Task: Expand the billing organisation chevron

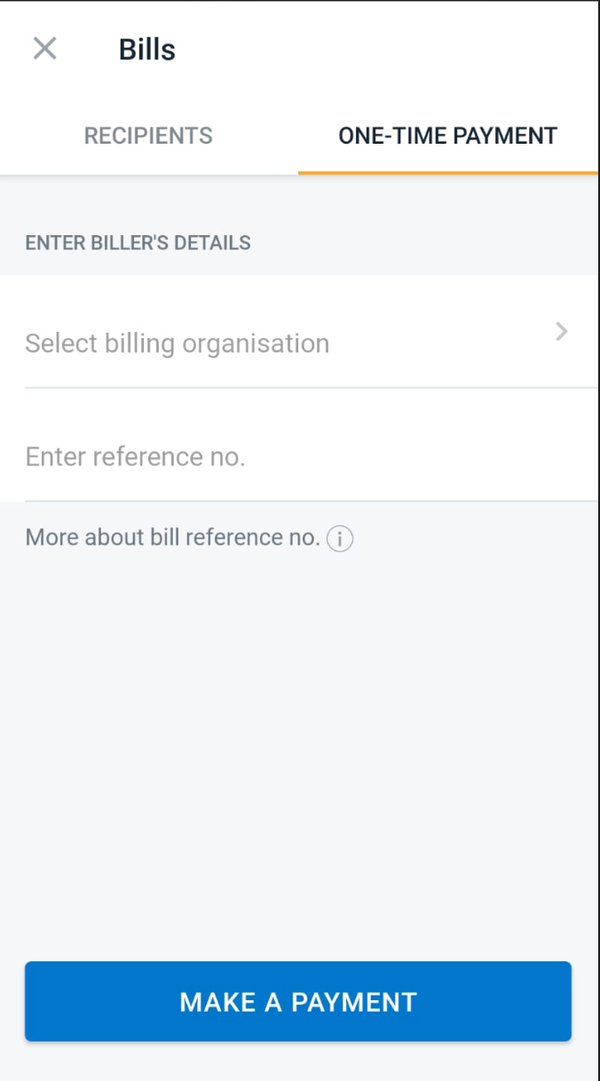Action: coord(561,332)
